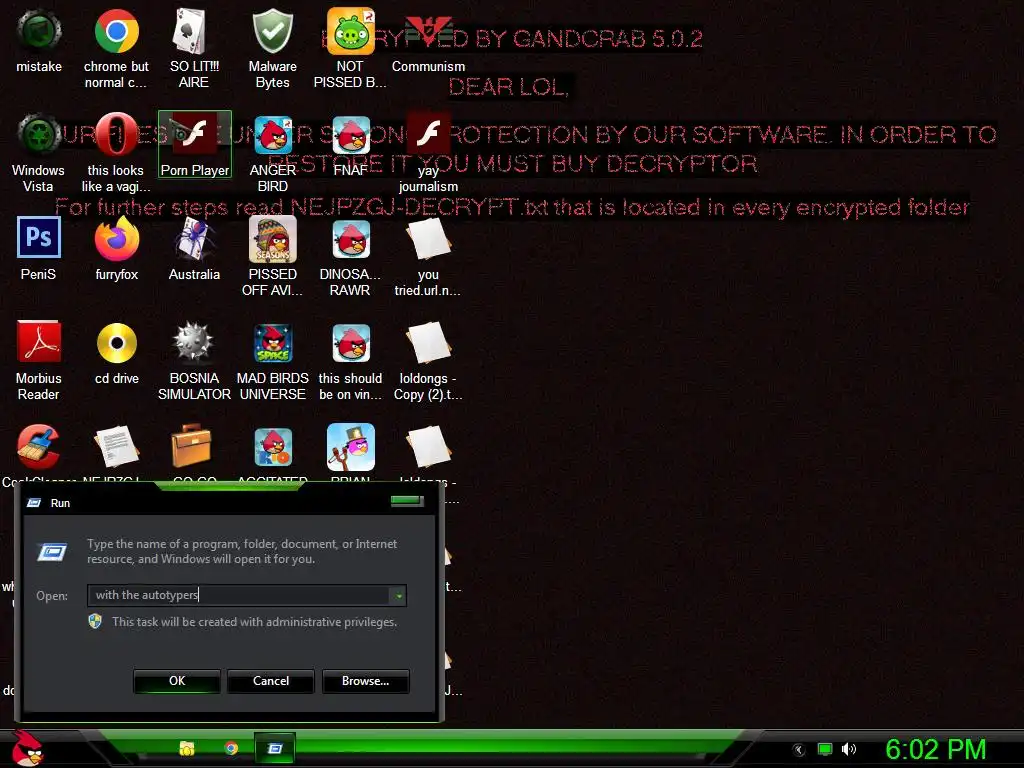This screenshot has width=1024, height=768.
Task: Click the Run taskbar button
Action: pos(275,748)
